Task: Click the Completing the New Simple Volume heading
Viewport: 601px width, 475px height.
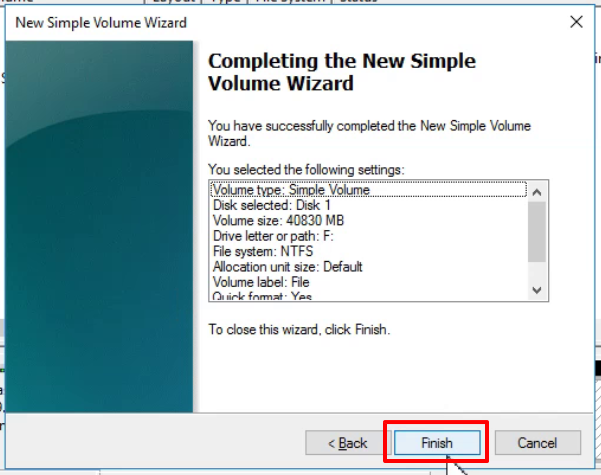Action: point(342,72)
